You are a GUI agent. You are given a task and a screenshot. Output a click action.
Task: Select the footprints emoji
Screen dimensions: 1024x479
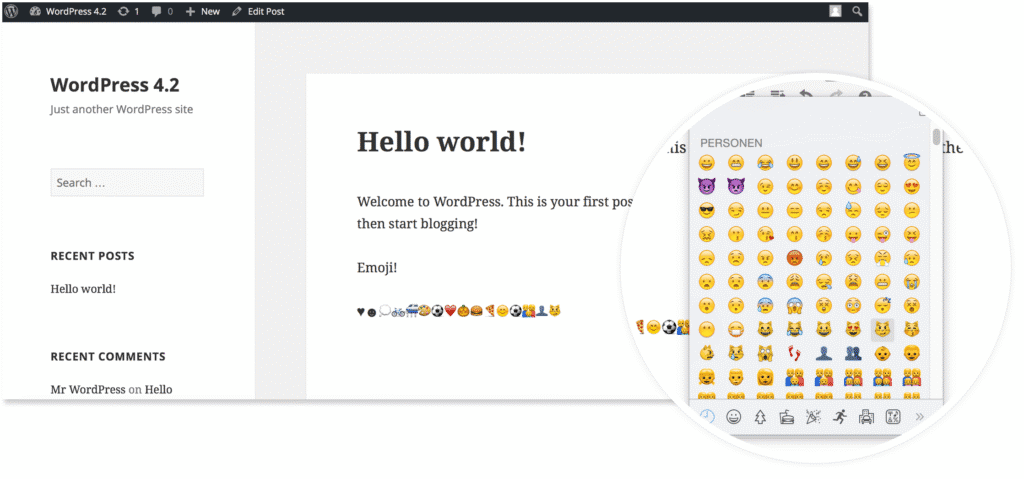pos(794,354)
